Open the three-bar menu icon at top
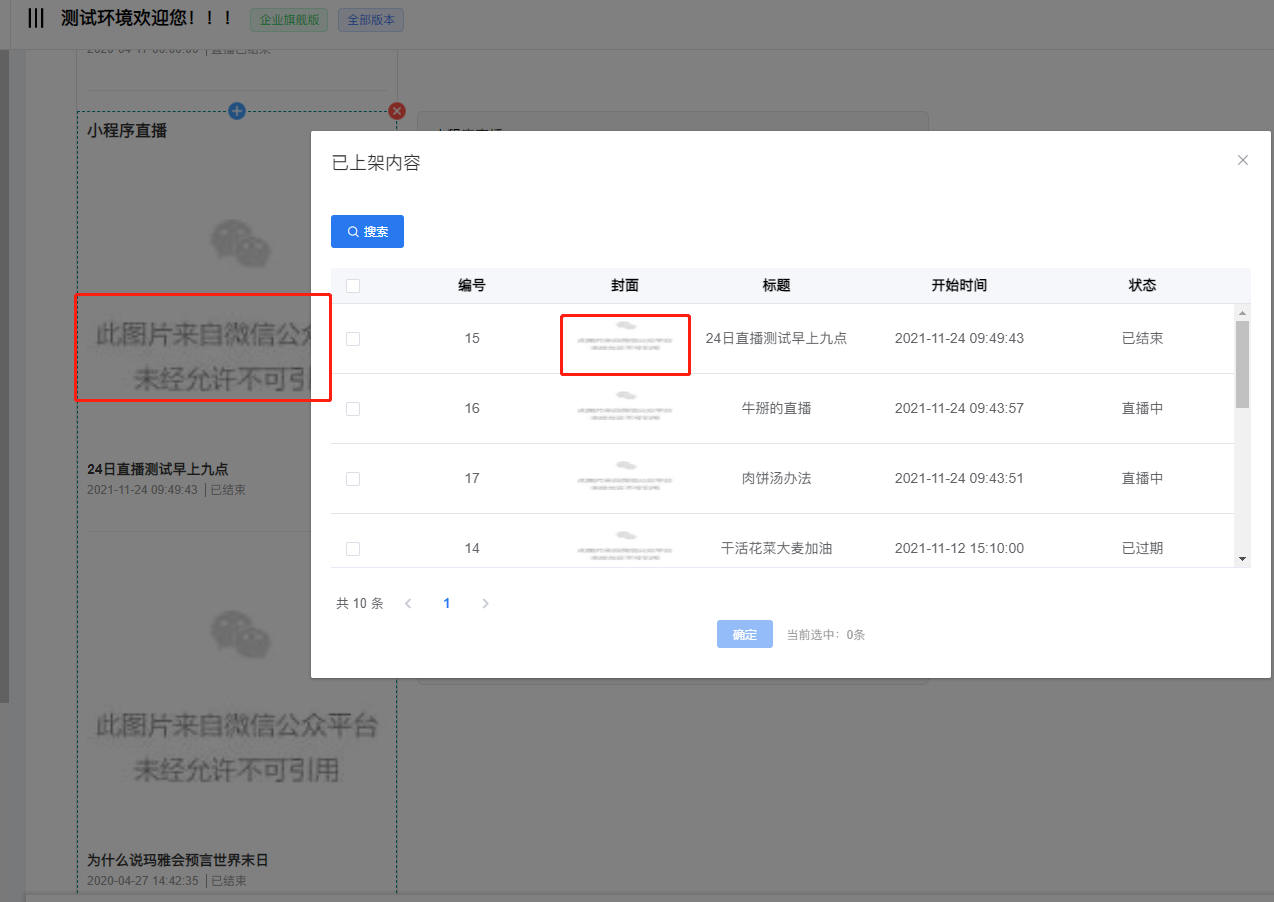The height and width of the screenshot is (902, 1274). pyautogui.click(x=36, y=18)
